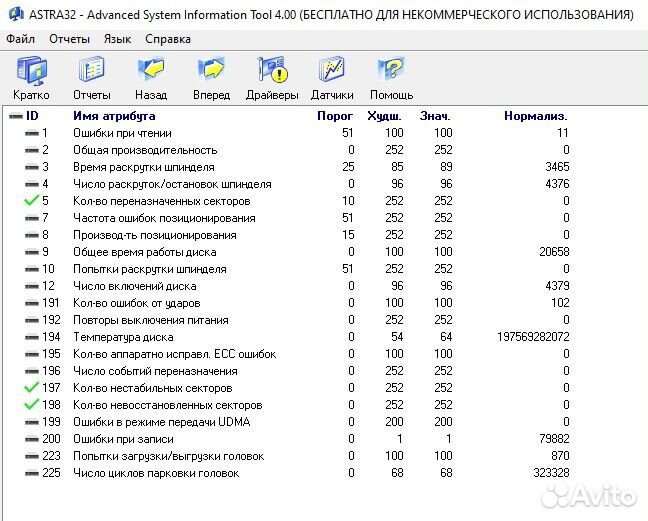Go back with the Назад arrow icon
The height and width of the screenshot is (521, 648).
coord(151,72)
